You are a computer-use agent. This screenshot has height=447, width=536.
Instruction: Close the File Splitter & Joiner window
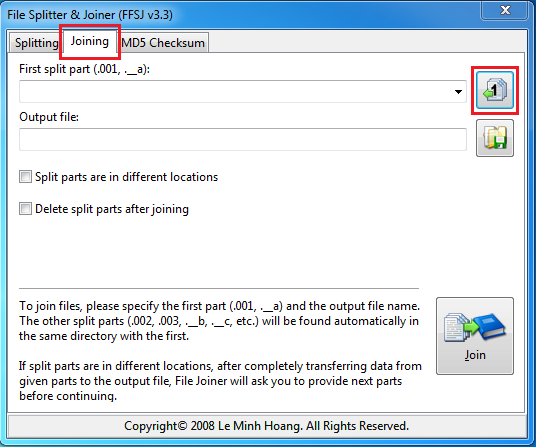505,10
